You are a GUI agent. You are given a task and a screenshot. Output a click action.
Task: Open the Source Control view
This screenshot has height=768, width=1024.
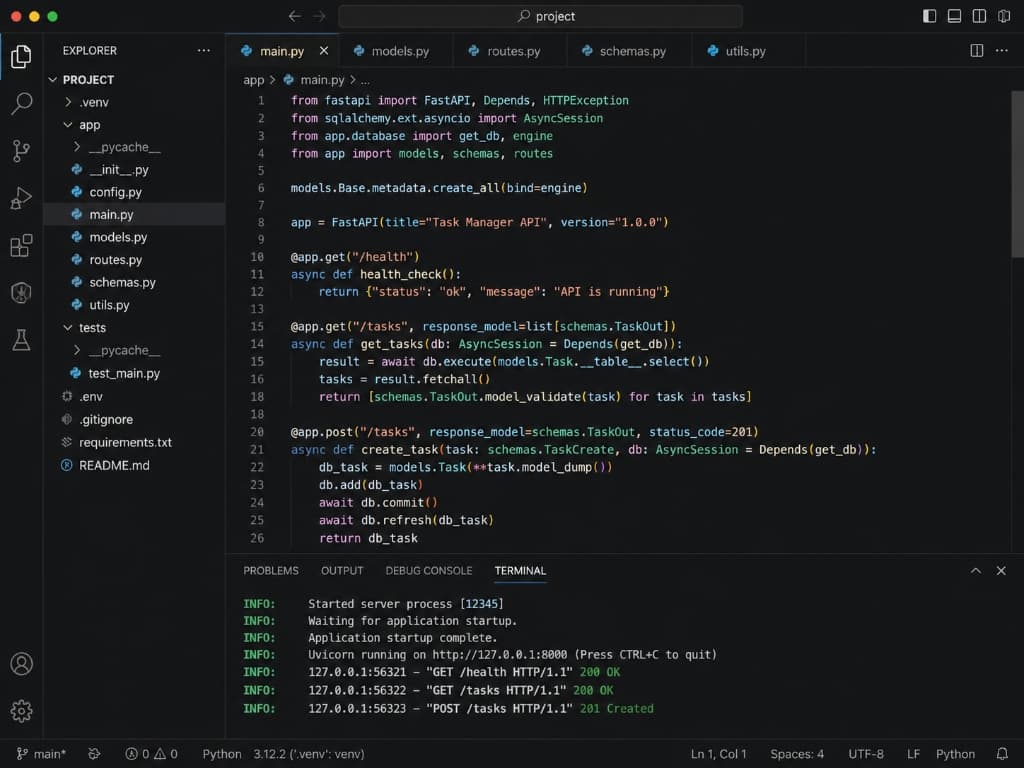[x=21, y=151]
